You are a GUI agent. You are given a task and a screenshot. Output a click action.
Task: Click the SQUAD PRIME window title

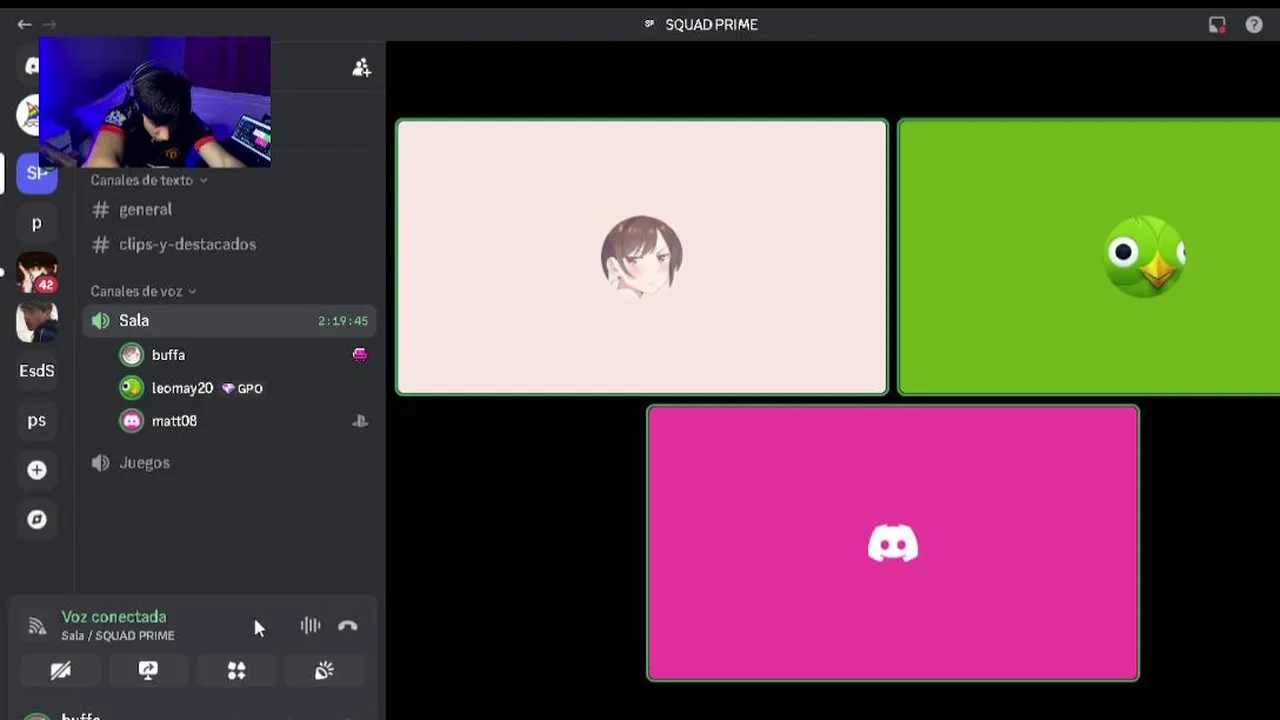(x=711, y=25)
